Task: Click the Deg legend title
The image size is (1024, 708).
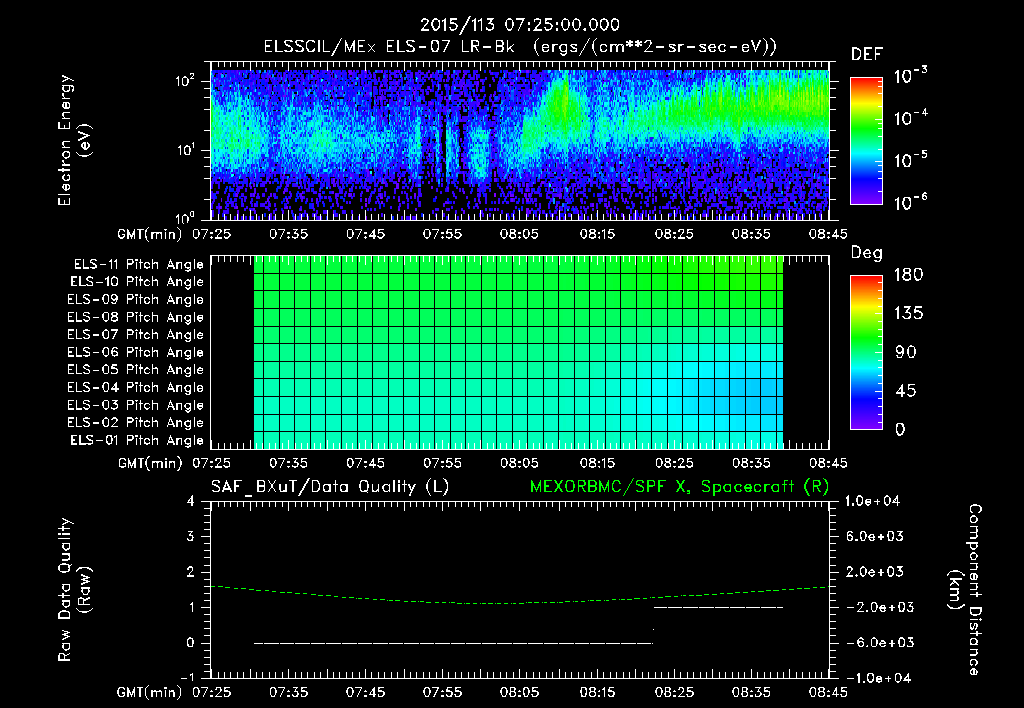Action: pyautogui.click(x=867, y=253)
